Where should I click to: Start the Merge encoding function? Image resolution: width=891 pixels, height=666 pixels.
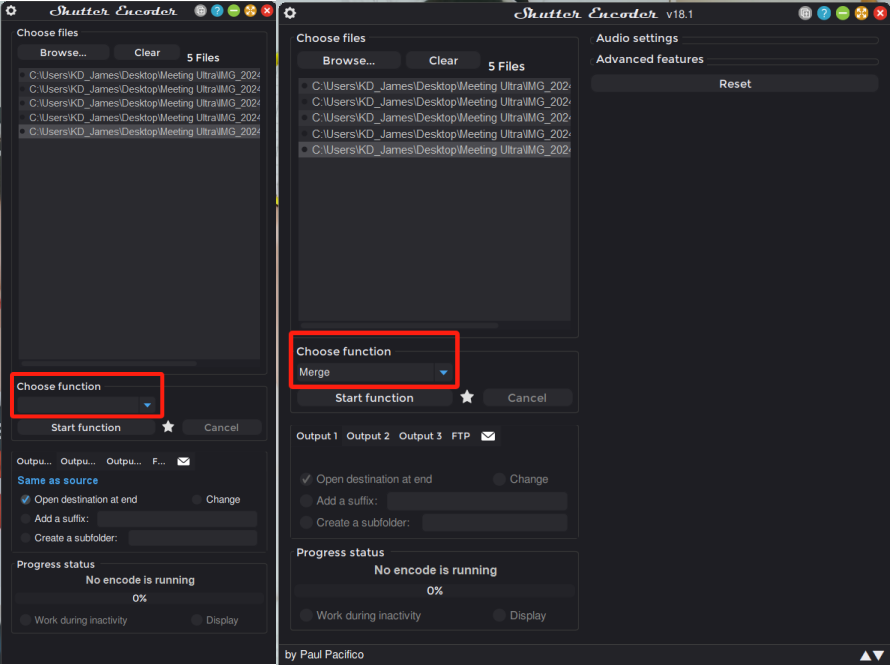point(374,397)
